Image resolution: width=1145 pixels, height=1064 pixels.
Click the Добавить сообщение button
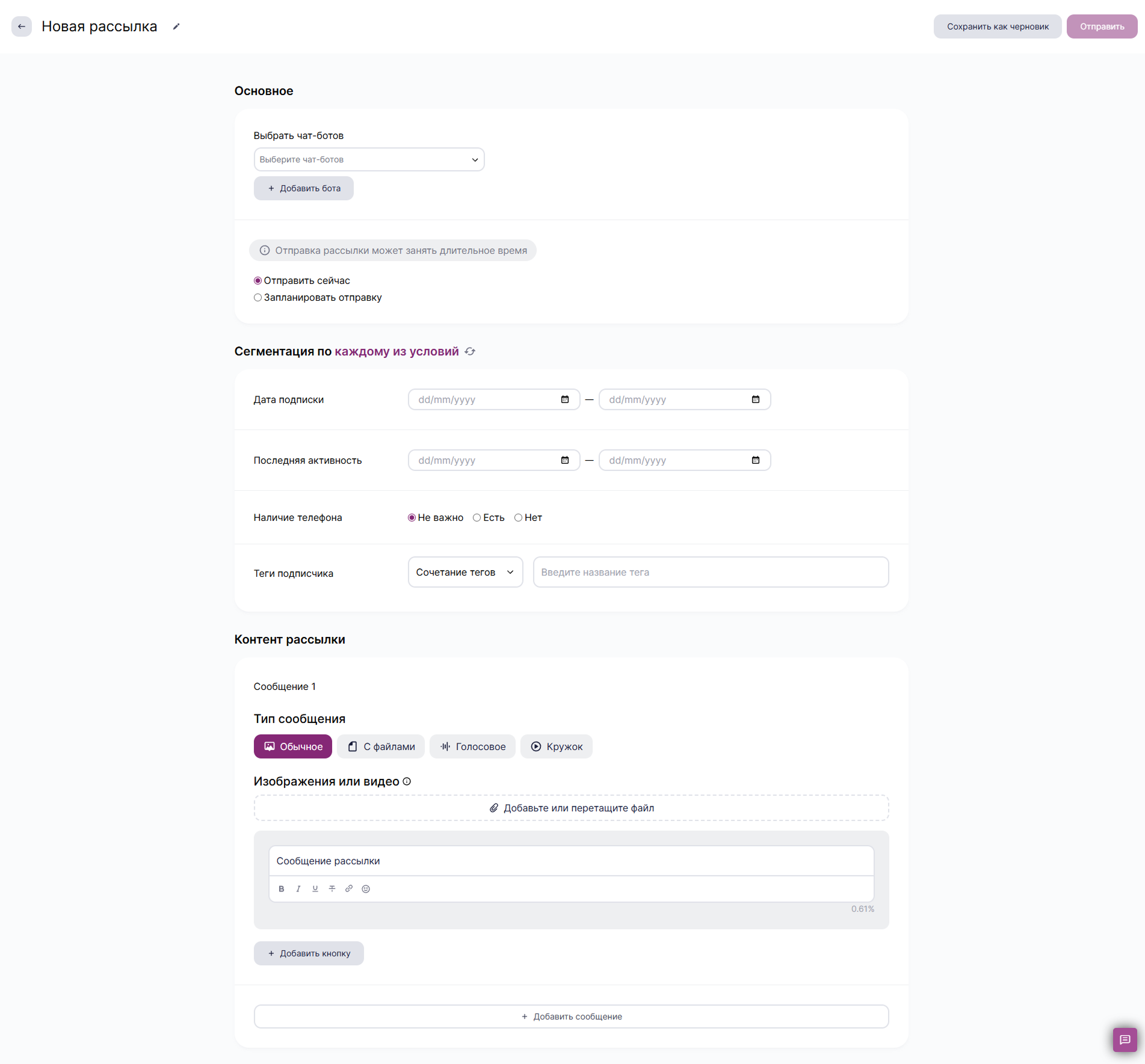[571, 1016]
